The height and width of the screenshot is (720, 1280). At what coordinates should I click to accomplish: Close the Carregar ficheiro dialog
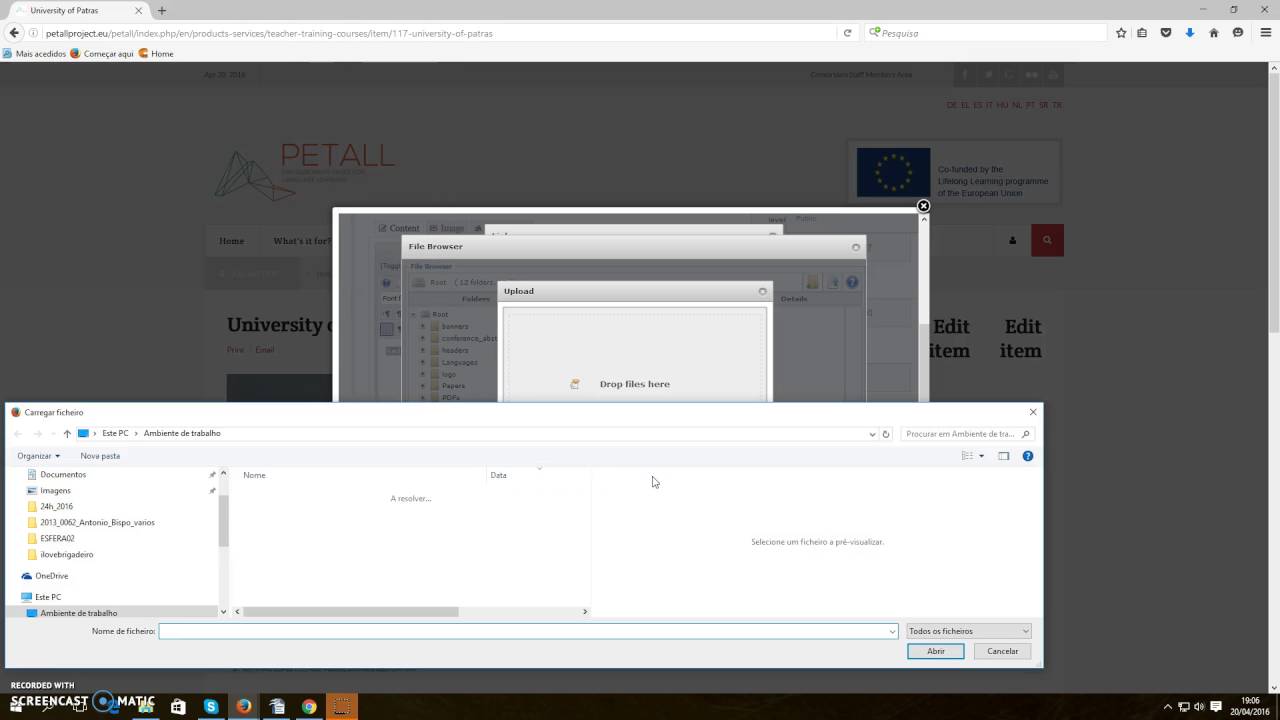coord(1033,412)
